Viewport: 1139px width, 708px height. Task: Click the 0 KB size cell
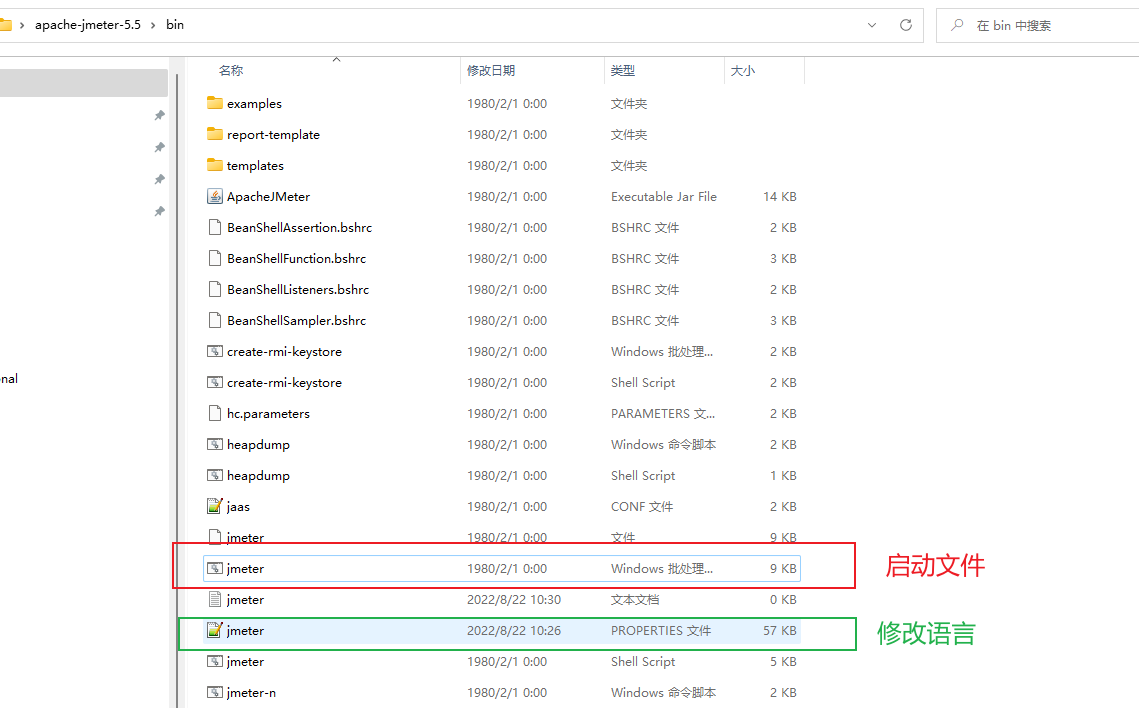point(784,600)
